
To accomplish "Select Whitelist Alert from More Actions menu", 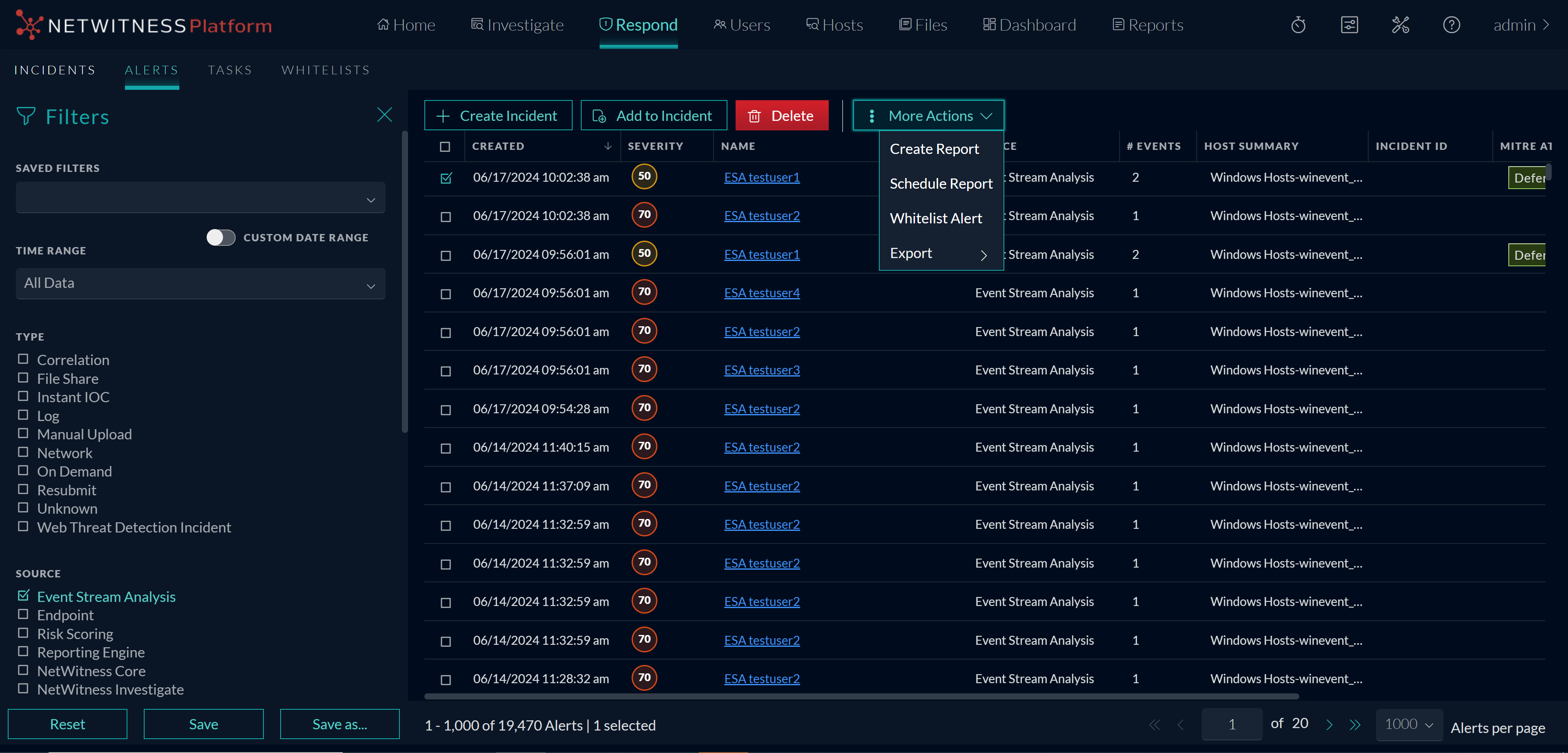I will point(936,218).
